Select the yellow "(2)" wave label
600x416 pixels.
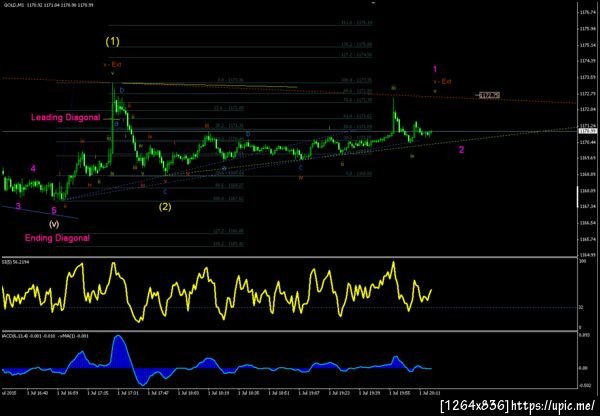pos(165,207)
